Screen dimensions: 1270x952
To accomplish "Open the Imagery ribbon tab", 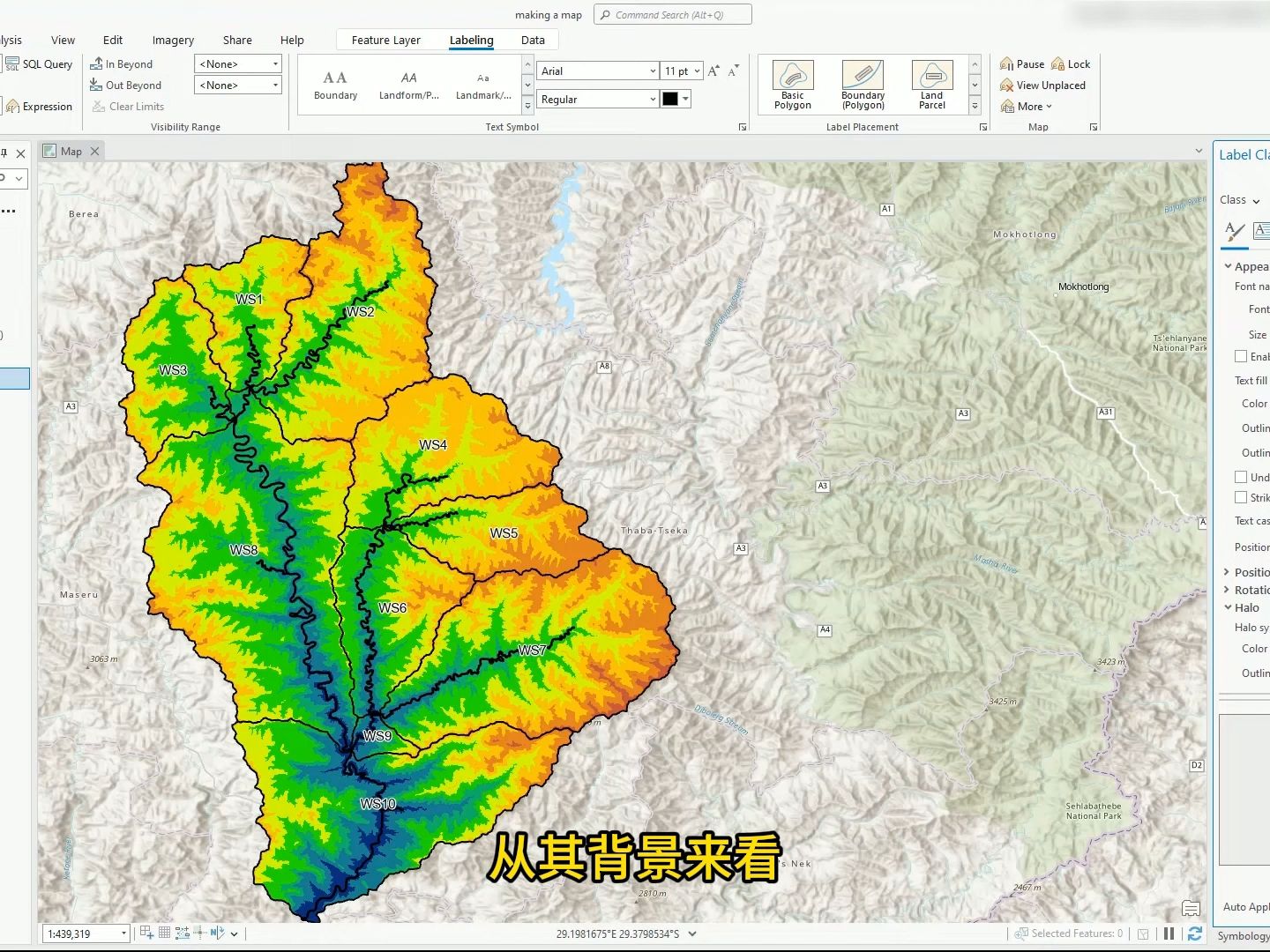I will 173,40.
